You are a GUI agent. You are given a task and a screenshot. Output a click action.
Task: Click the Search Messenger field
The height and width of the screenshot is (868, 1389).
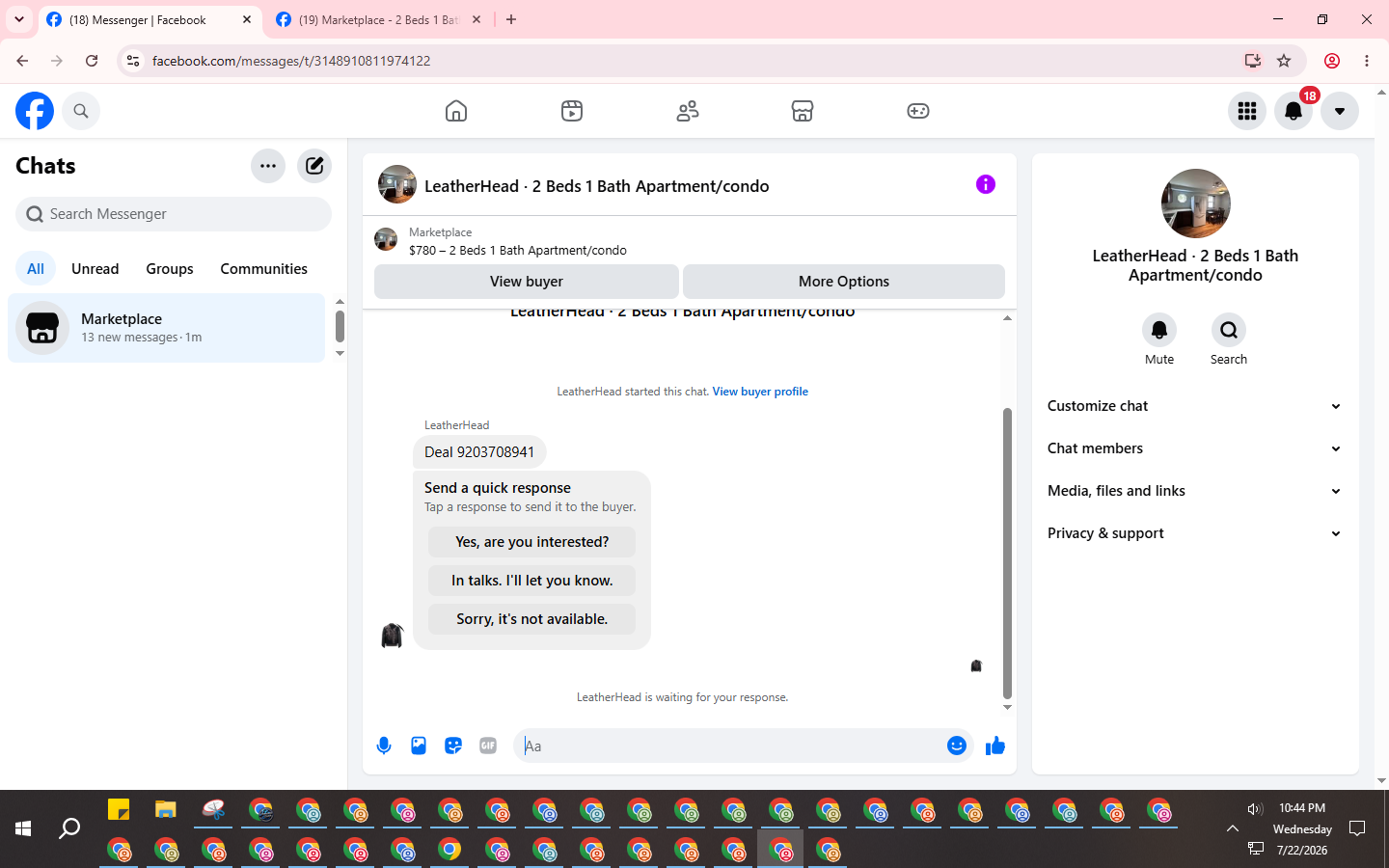pyautogui.click(x=174, y=214)
